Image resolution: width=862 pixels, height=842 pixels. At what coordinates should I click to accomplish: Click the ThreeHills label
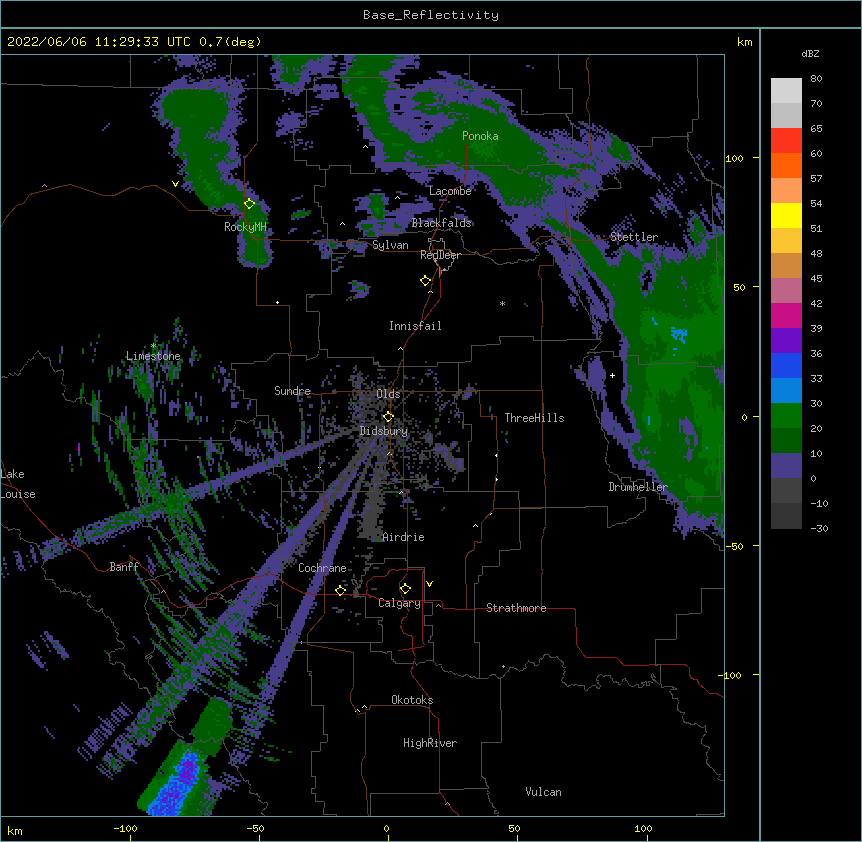click(534, 418)
